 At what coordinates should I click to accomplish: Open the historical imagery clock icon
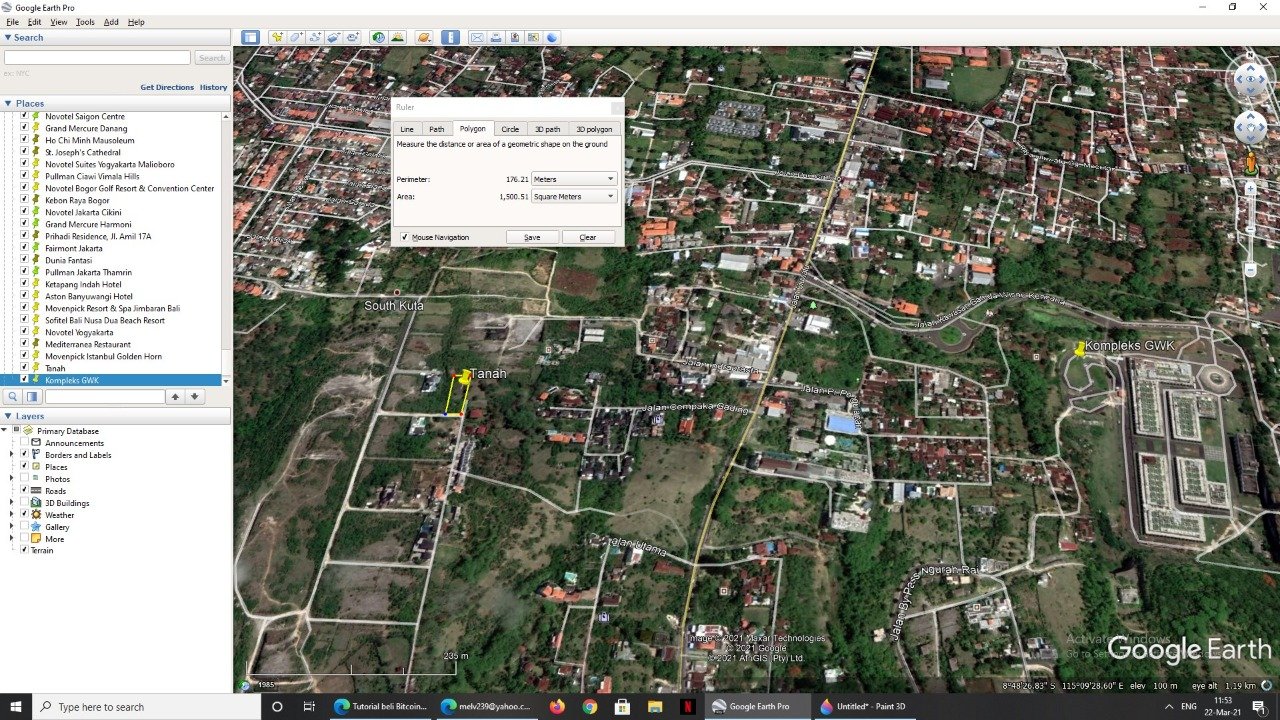[378, 37]
